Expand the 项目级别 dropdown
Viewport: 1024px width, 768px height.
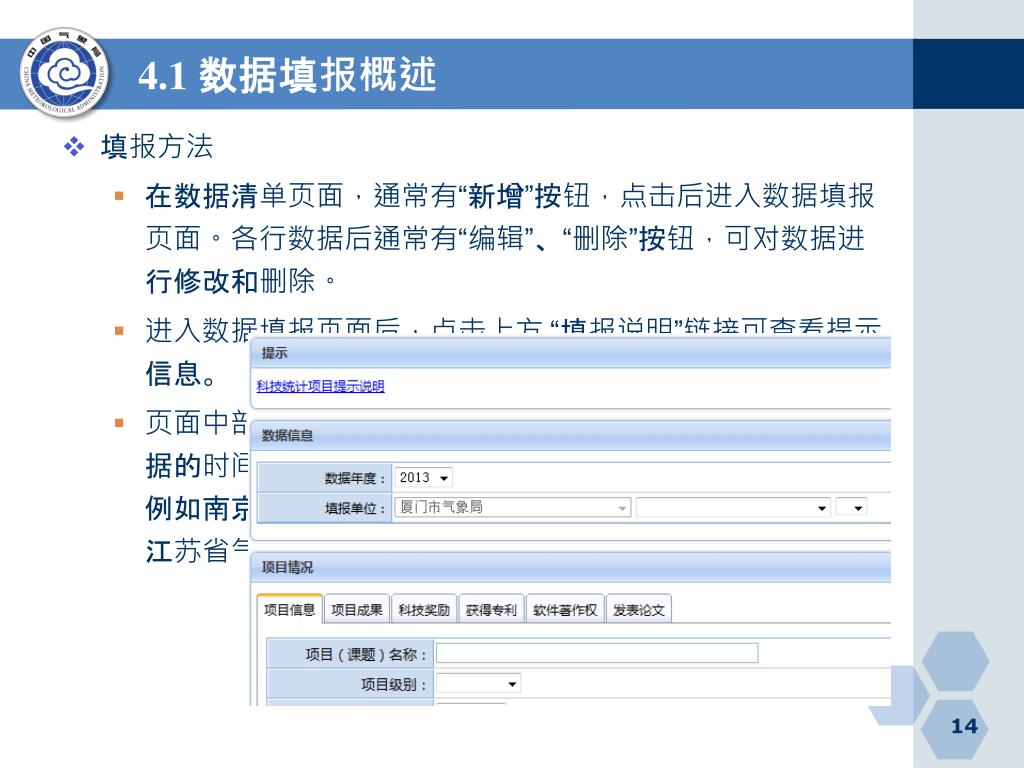(x=478, y=684)
